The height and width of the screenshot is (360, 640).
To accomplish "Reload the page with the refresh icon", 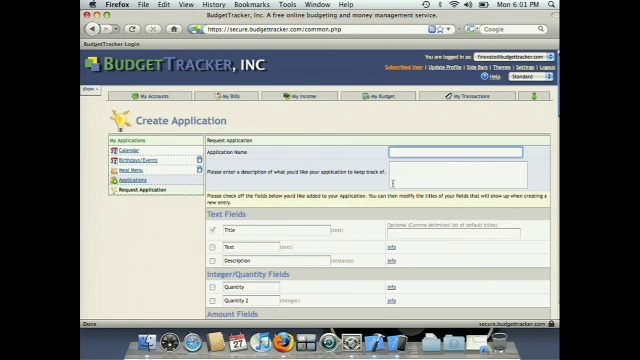I will 132,29.
